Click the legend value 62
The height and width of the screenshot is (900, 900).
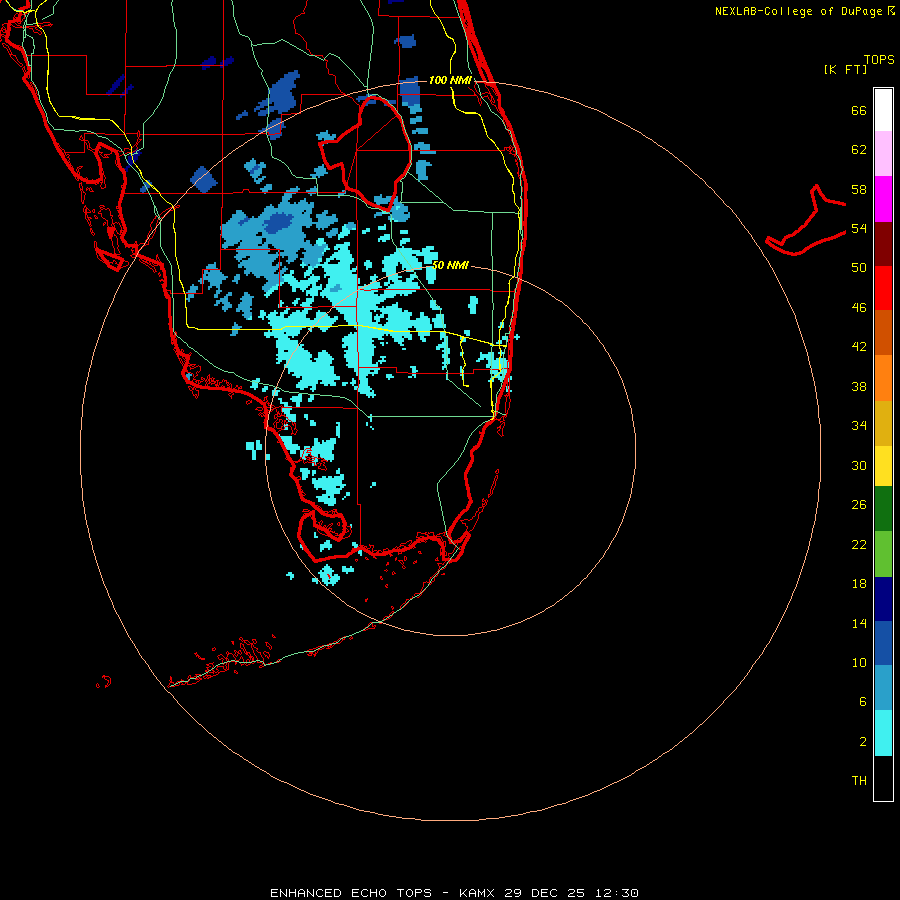point(859,150)
